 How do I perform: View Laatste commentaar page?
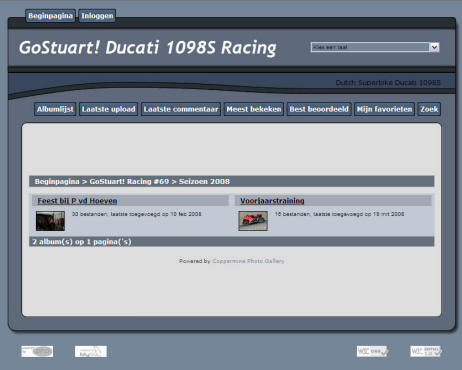181,109
